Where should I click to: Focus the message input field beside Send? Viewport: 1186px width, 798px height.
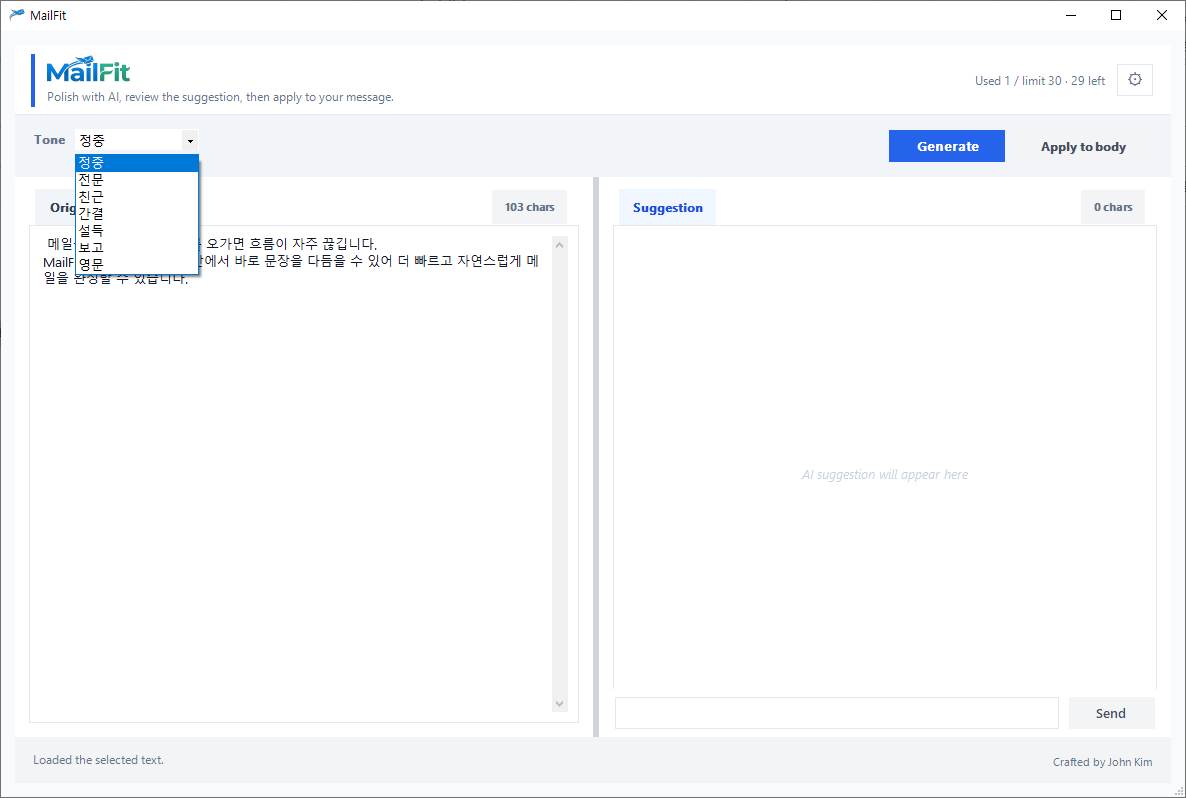836,713
